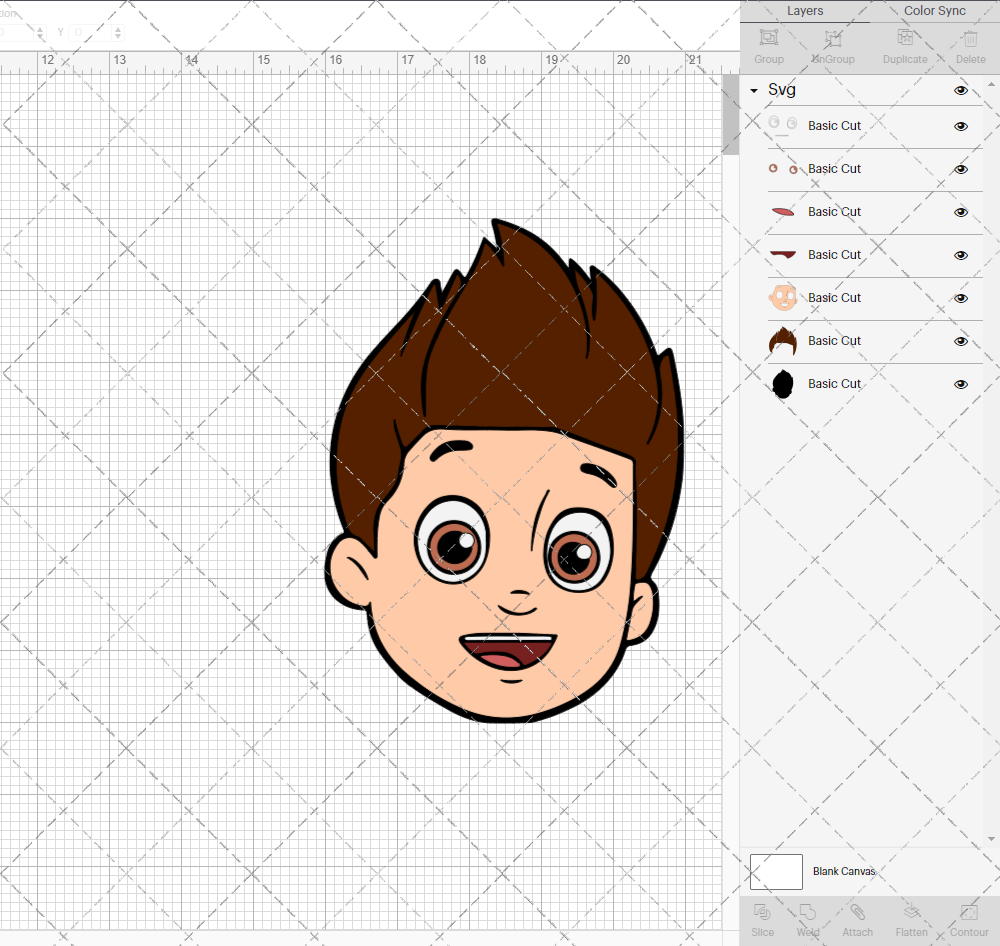The image size is (1000, 946).
Task: Collapse the Svg group arrow
Action: (754, 91)
